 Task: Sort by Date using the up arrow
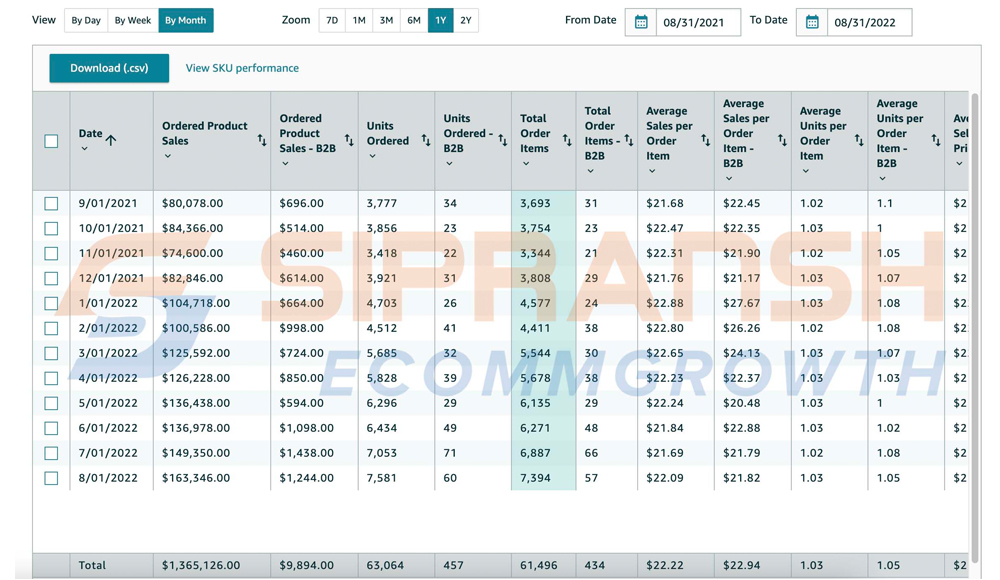[x=111, y=140]
